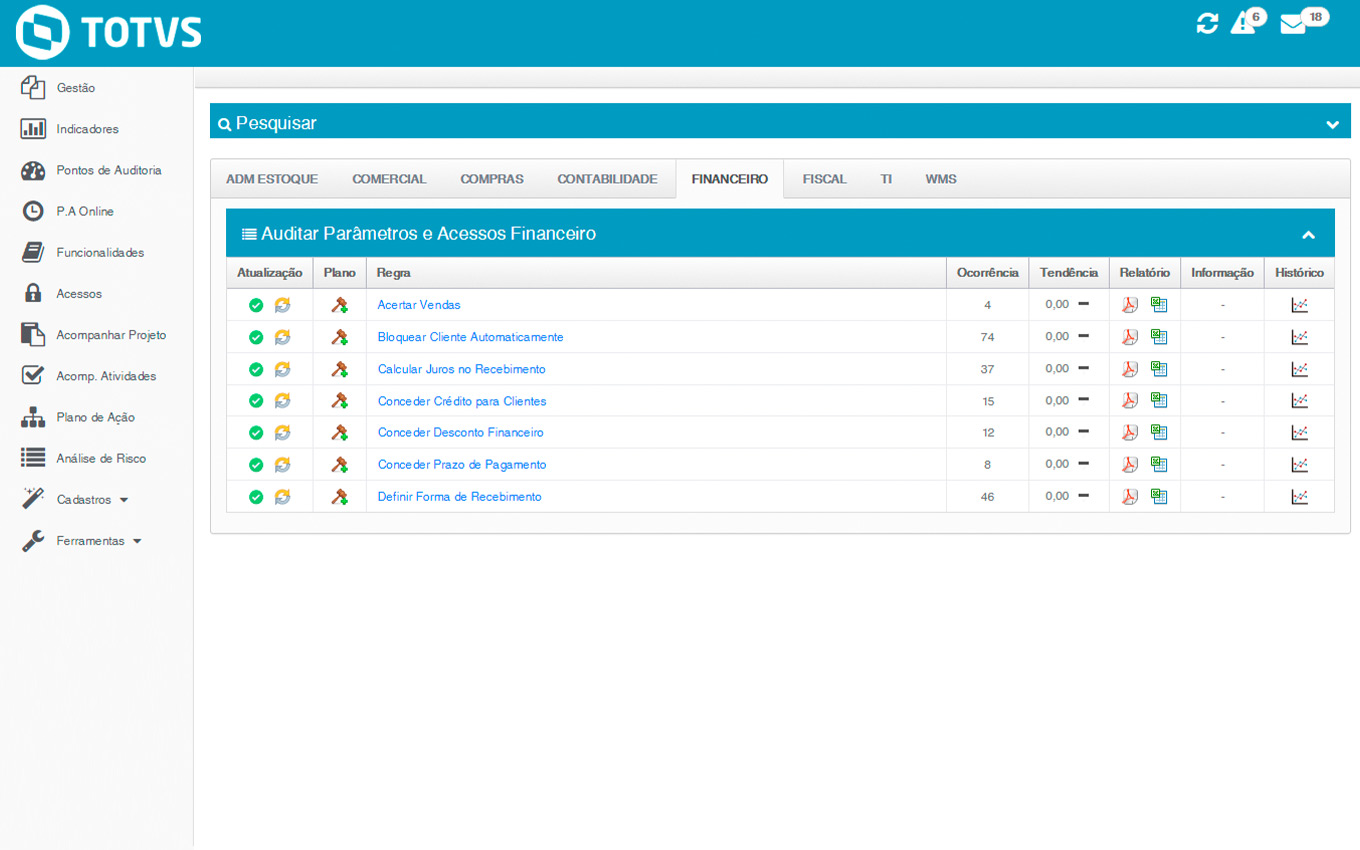The width and height of the screenshot is (1360, 850).
Task: Open the Calcular Juros no Recebimento link
Action: (461, 369)
